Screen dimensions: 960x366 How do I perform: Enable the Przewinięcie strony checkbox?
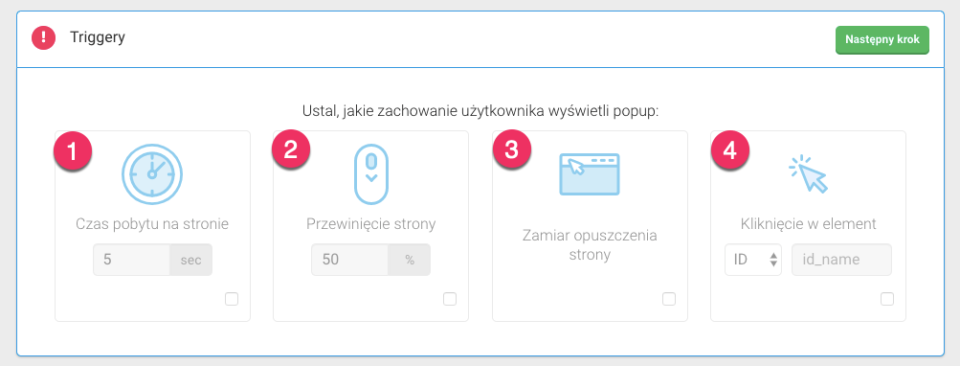tap(450, 299)
